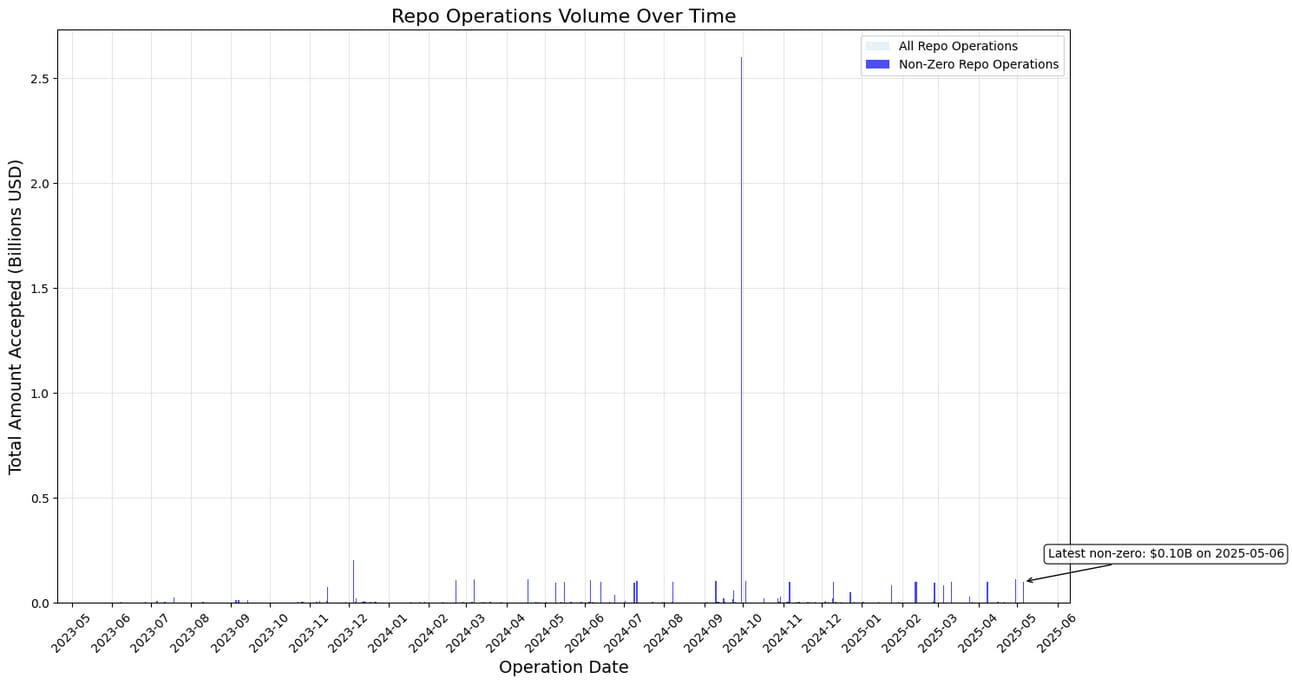Click the 'Operation Date' x-axis label
This screenshot has height=685, width=1292.
coord(563,667)
